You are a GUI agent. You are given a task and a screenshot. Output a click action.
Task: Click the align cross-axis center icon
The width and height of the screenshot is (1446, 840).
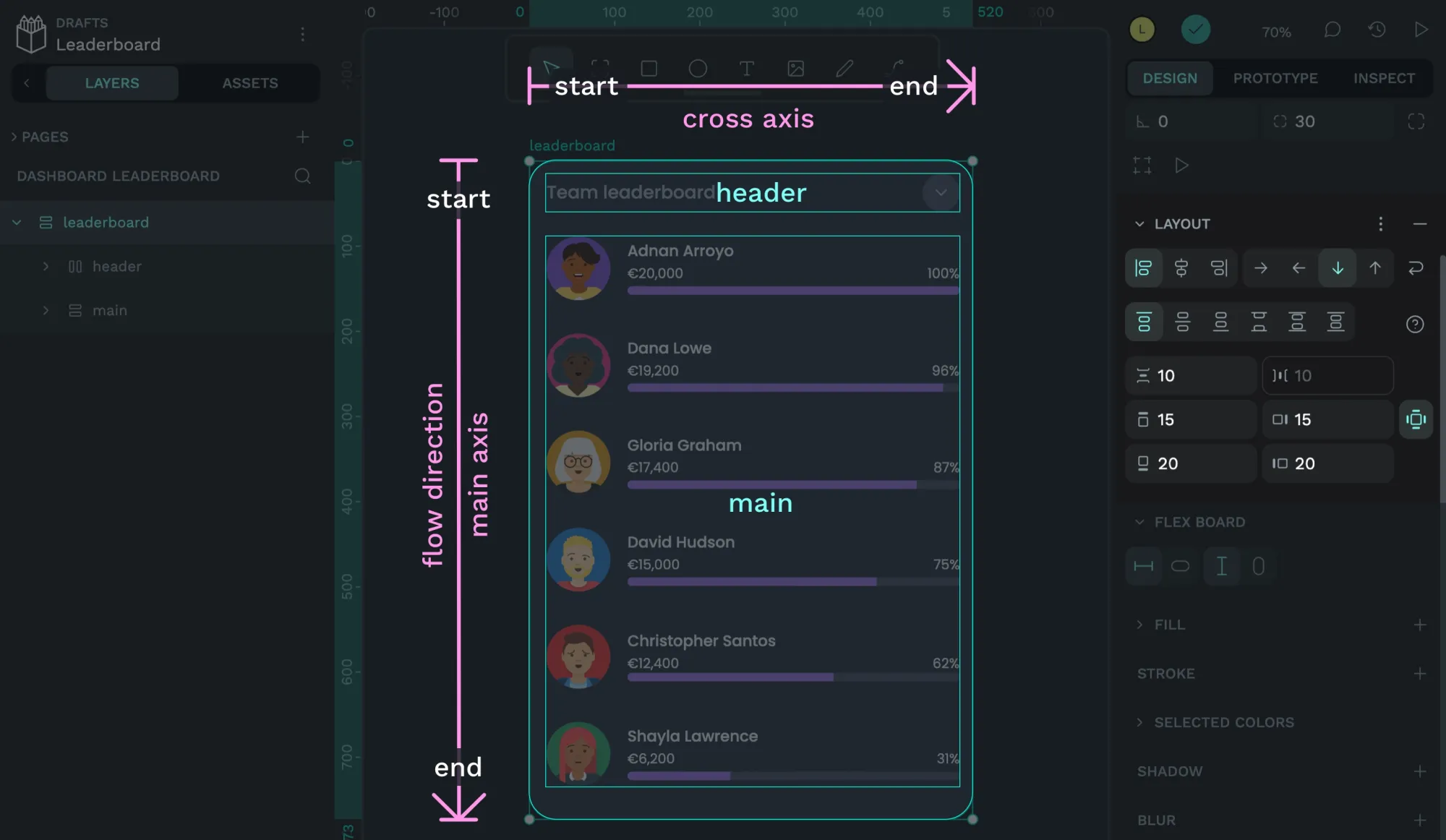point(1181,268)
